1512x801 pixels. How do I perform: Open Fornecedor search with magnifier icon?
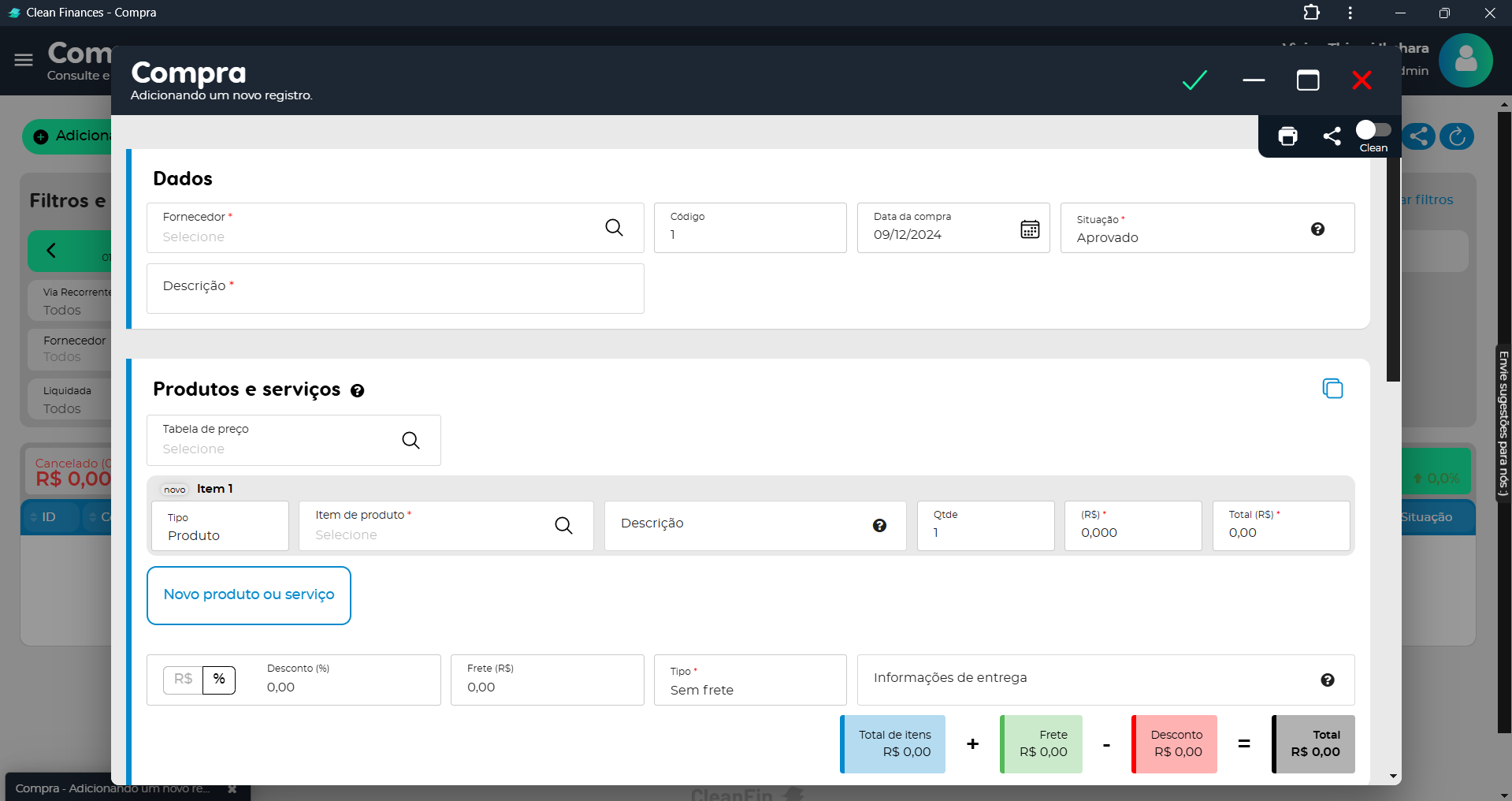coord(614,228)
